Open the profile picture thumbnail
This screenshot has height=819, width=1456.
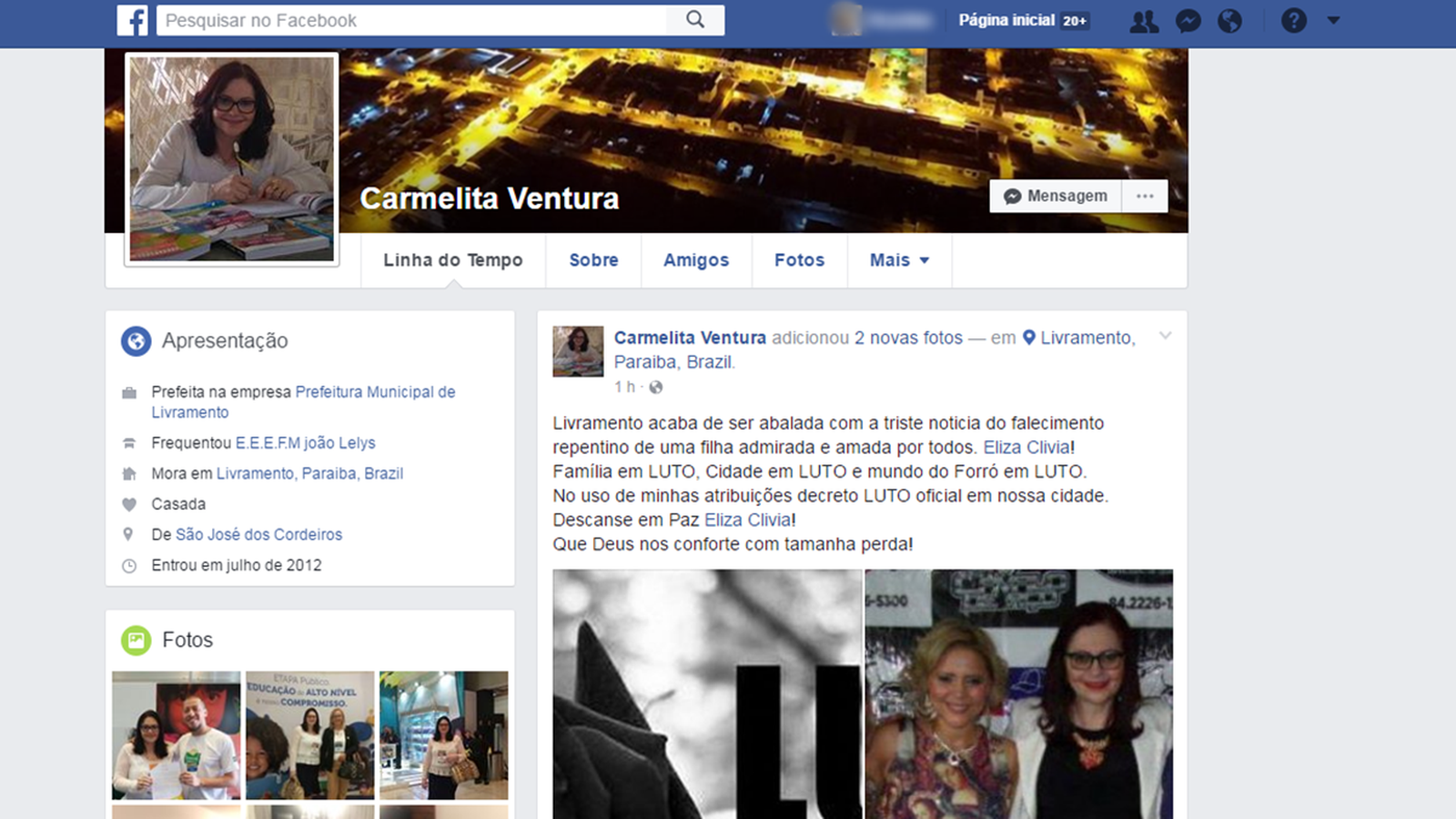coord(232,159)
